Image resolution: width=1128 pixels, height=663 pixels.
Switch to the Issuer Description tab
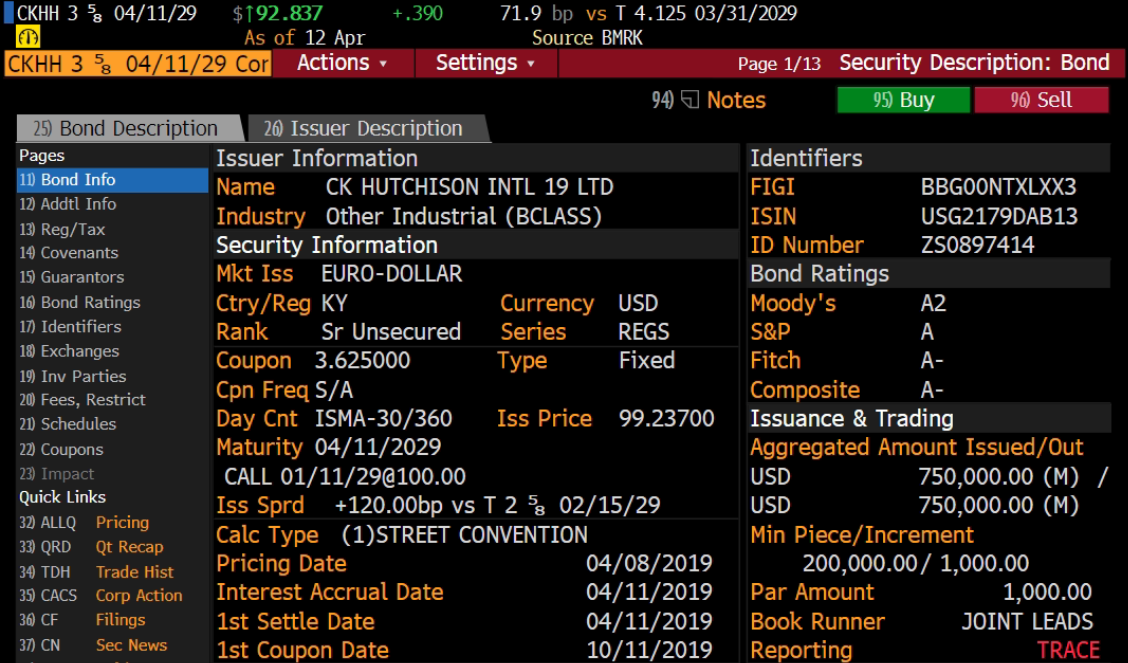tap(368, 128)
